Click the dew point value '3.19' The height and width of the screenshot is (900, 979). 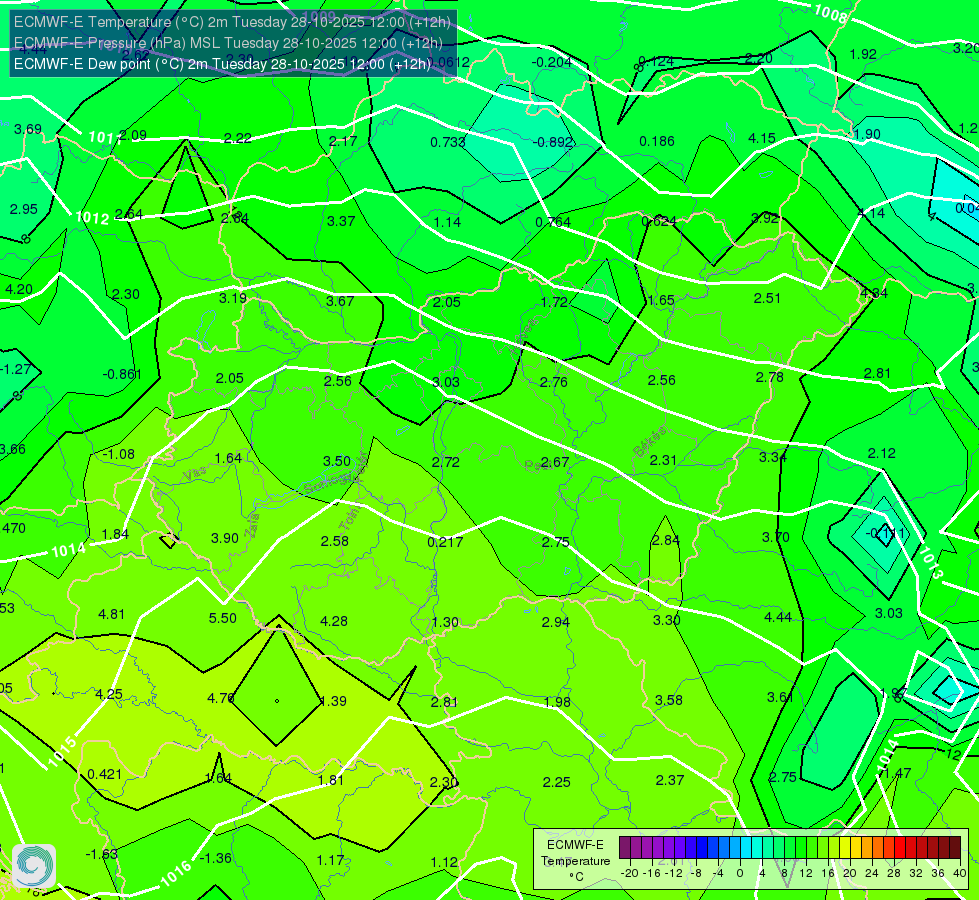pos(233,298)
